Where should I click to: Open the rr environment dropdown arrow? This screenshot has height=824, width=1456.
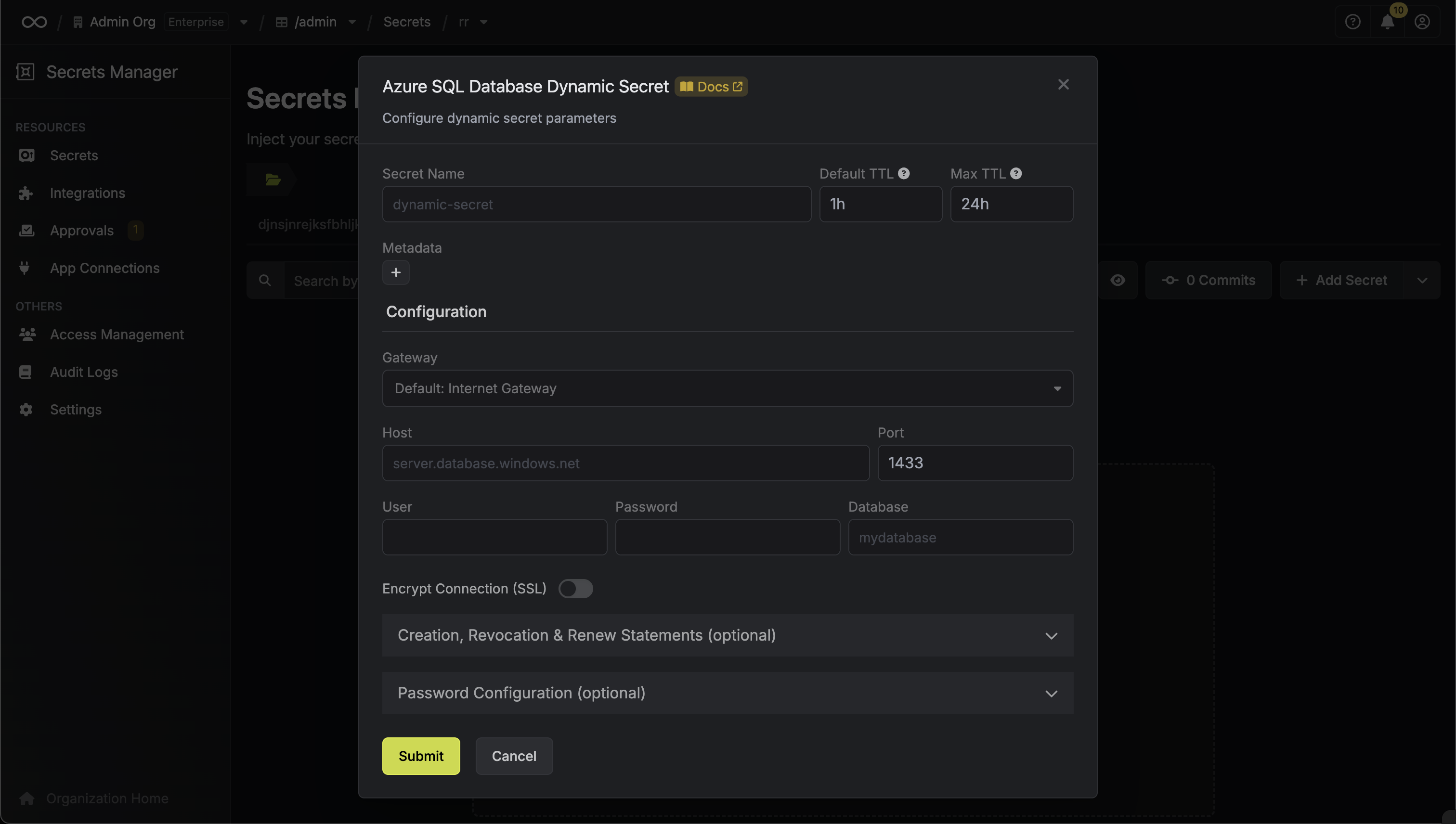point(483,22)
